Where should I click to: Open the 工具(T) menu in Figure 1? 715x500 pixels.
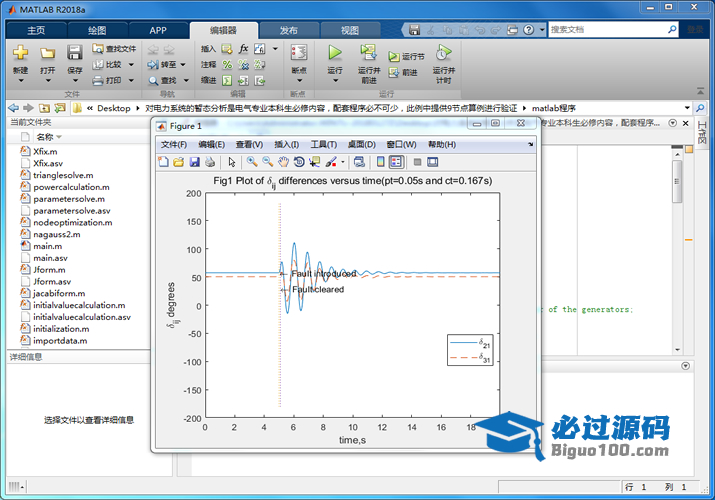pos(323,144)
